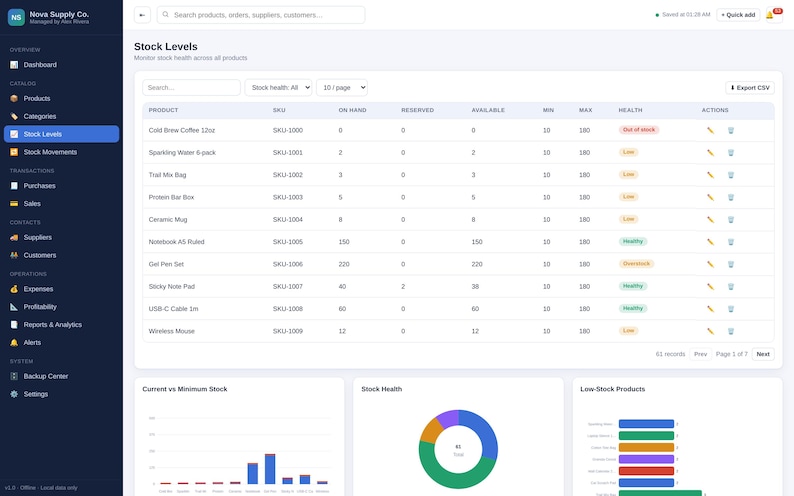Edit the Gel Pen Set row
The image size is (794, 496).
[x=710, y=264]
